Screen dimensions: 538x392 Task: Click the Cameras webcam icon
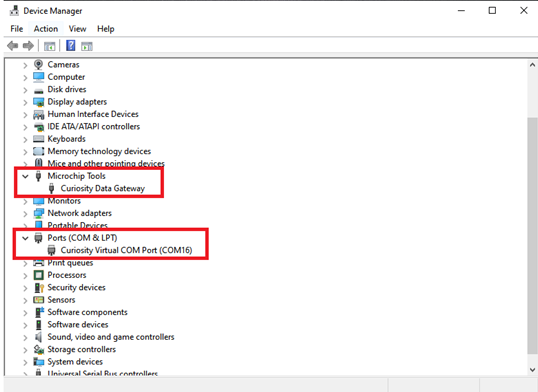[38, 64]
